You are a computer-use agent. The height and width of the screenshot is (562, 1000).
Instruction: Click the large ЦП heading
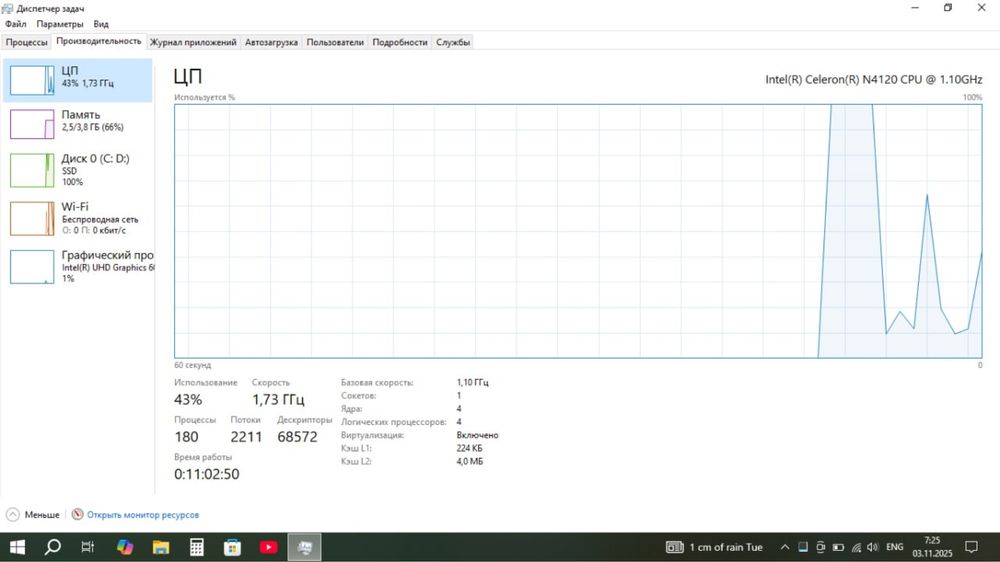tap(188, 77)
